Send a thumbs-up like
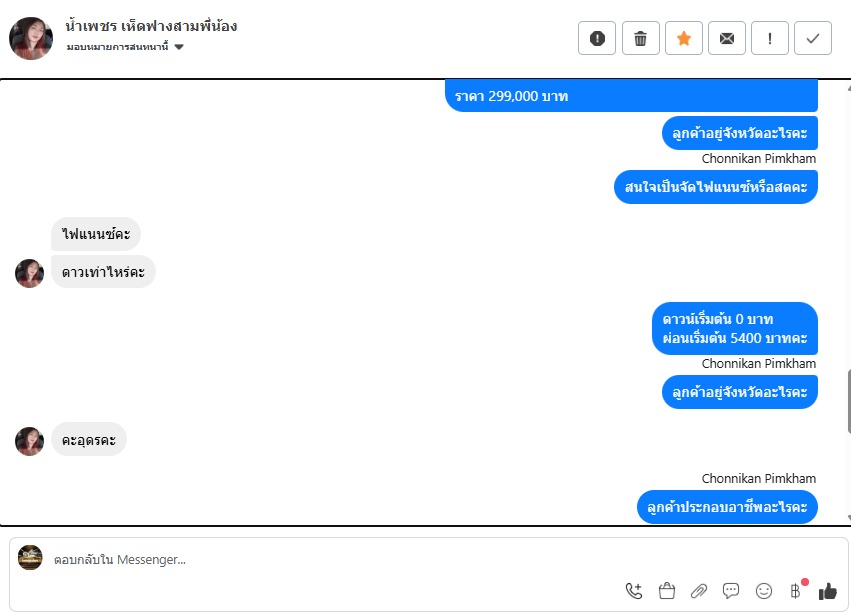Screen dimensions: 851x612 pyautogui.click(x=828, y=590)
